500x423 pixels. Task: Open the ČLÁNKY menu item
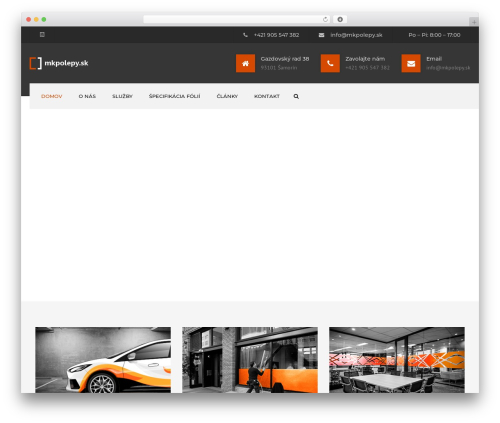point(227,96)
